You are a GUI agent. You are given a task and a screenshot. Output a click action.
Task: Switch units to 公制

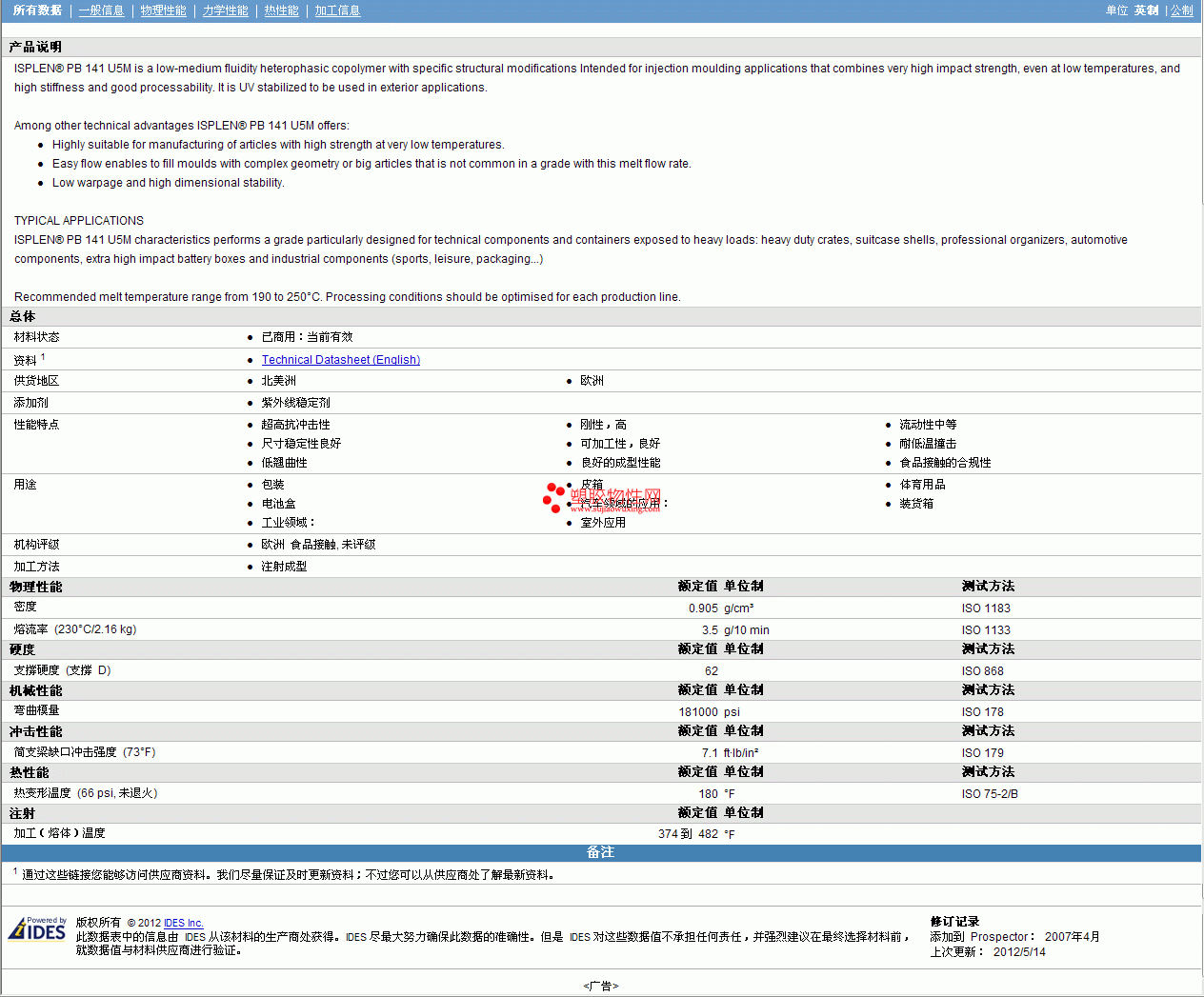[x=1181, y=10]
